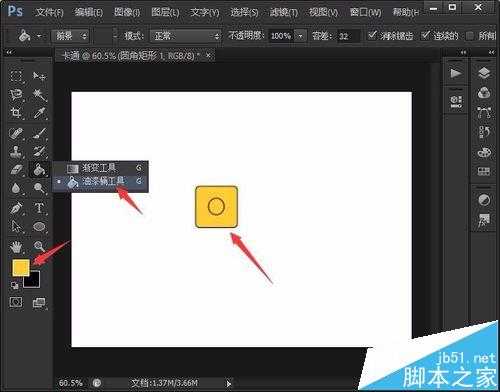Open the Swatches palette panel icon
Viewport: 500px width, 392px height.
(x=484, y=171)
